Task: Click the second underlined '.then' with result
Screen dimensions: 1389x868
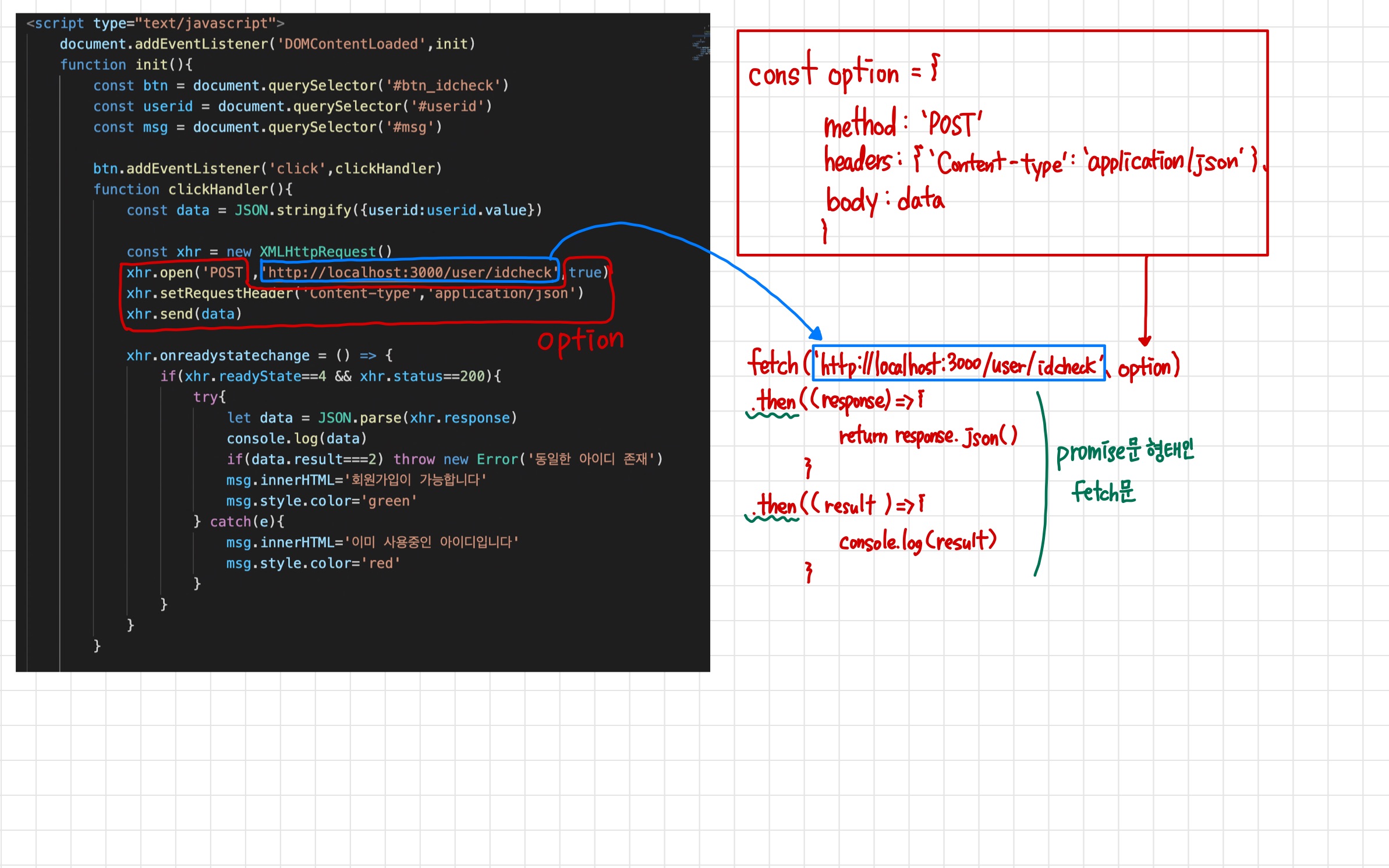Action: click(775, 505)
